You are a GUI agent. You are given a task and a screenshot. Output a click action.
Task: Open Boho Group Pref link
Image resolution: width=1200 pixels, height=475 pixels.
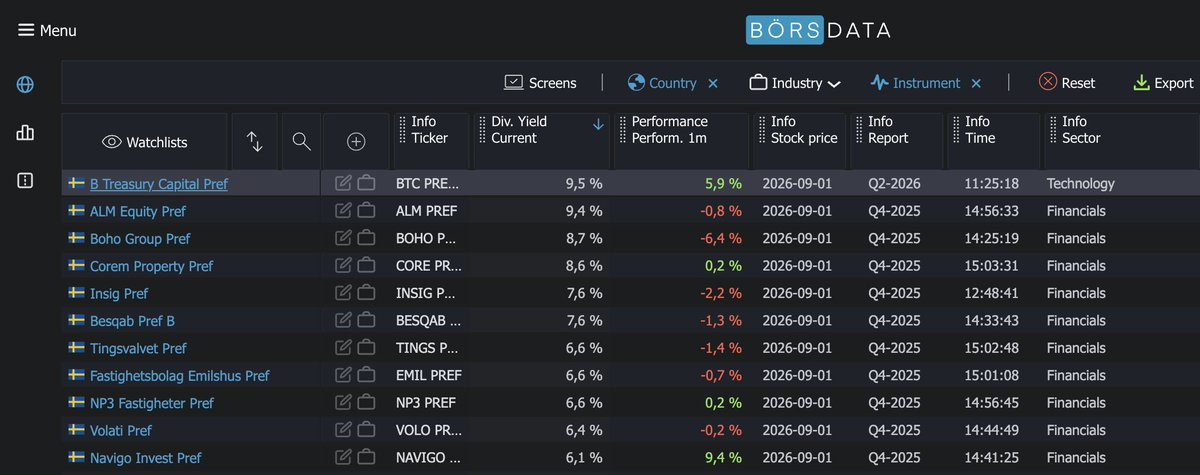coord(140,239)
